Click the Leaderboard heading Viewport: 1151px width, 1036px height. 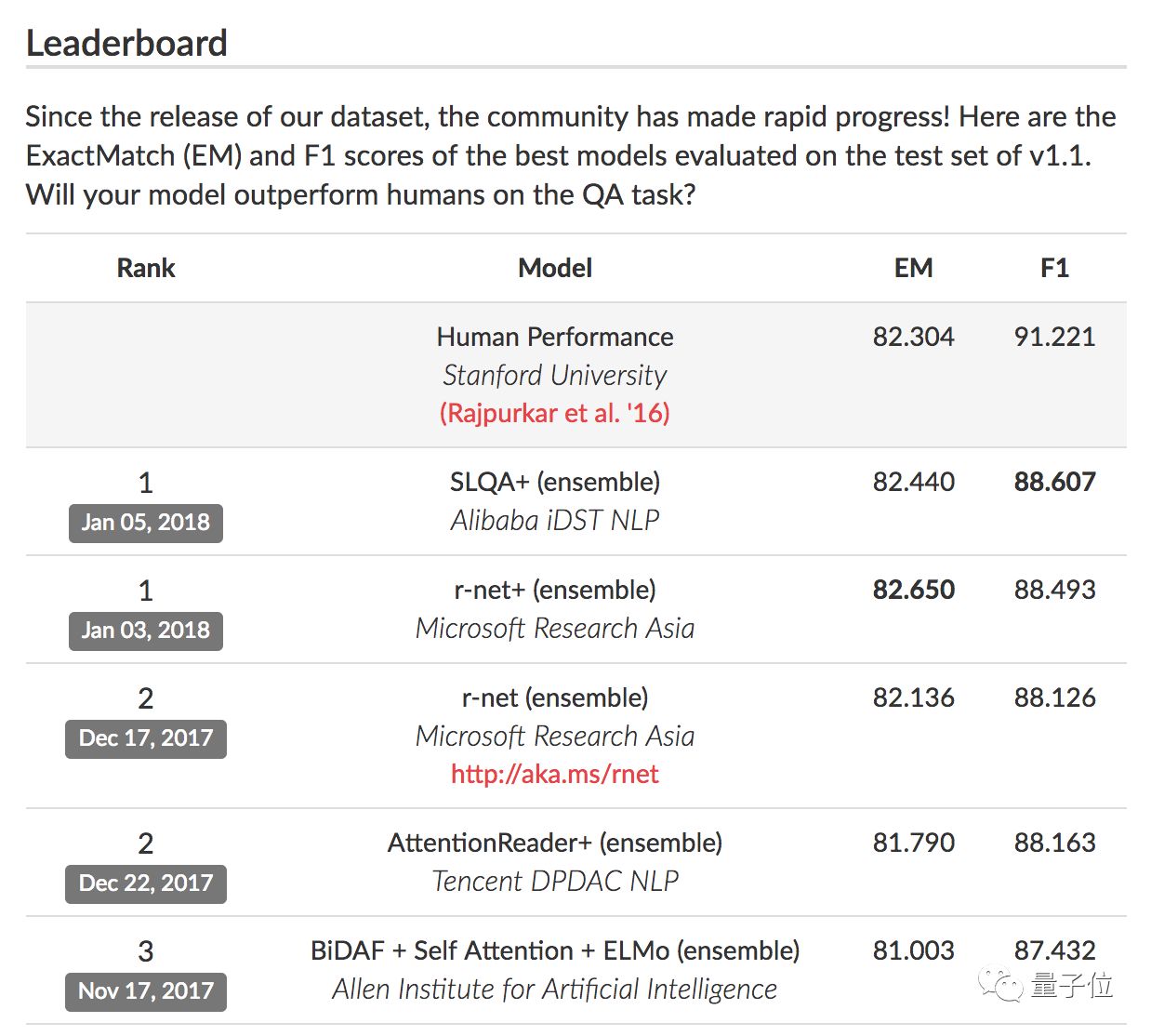(126, 43)
